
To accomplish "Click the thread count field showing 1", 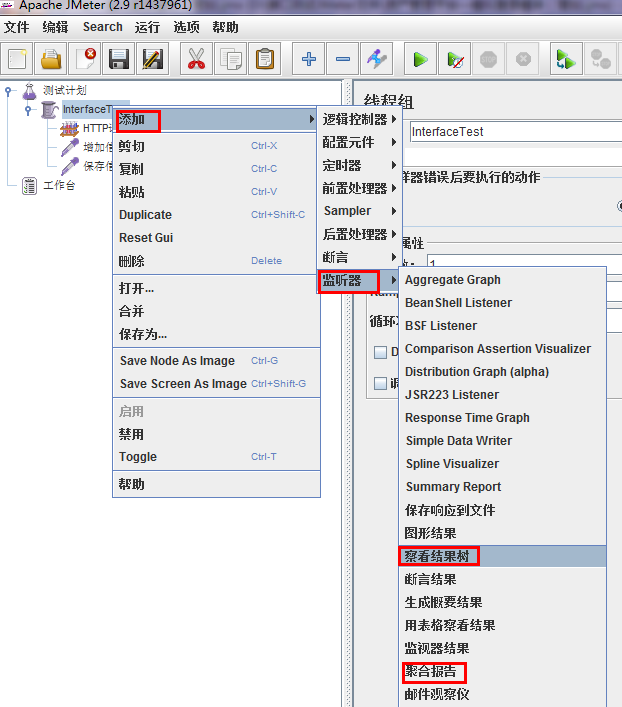I will coord(524,261).
